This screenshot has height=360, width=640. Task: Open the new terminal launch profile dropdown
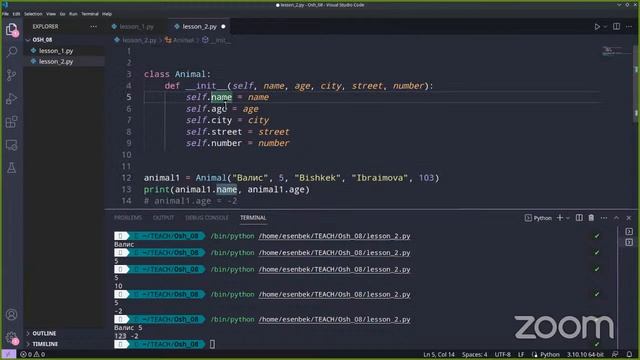pos(568,218)
